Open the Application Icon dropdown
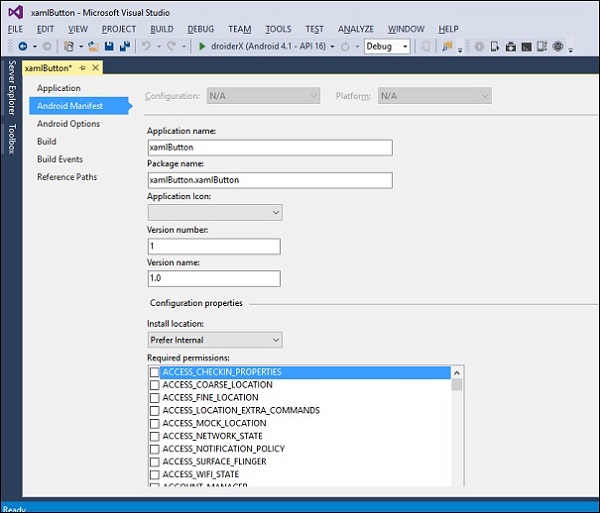The image size is (600, 513). click(215, 212)
